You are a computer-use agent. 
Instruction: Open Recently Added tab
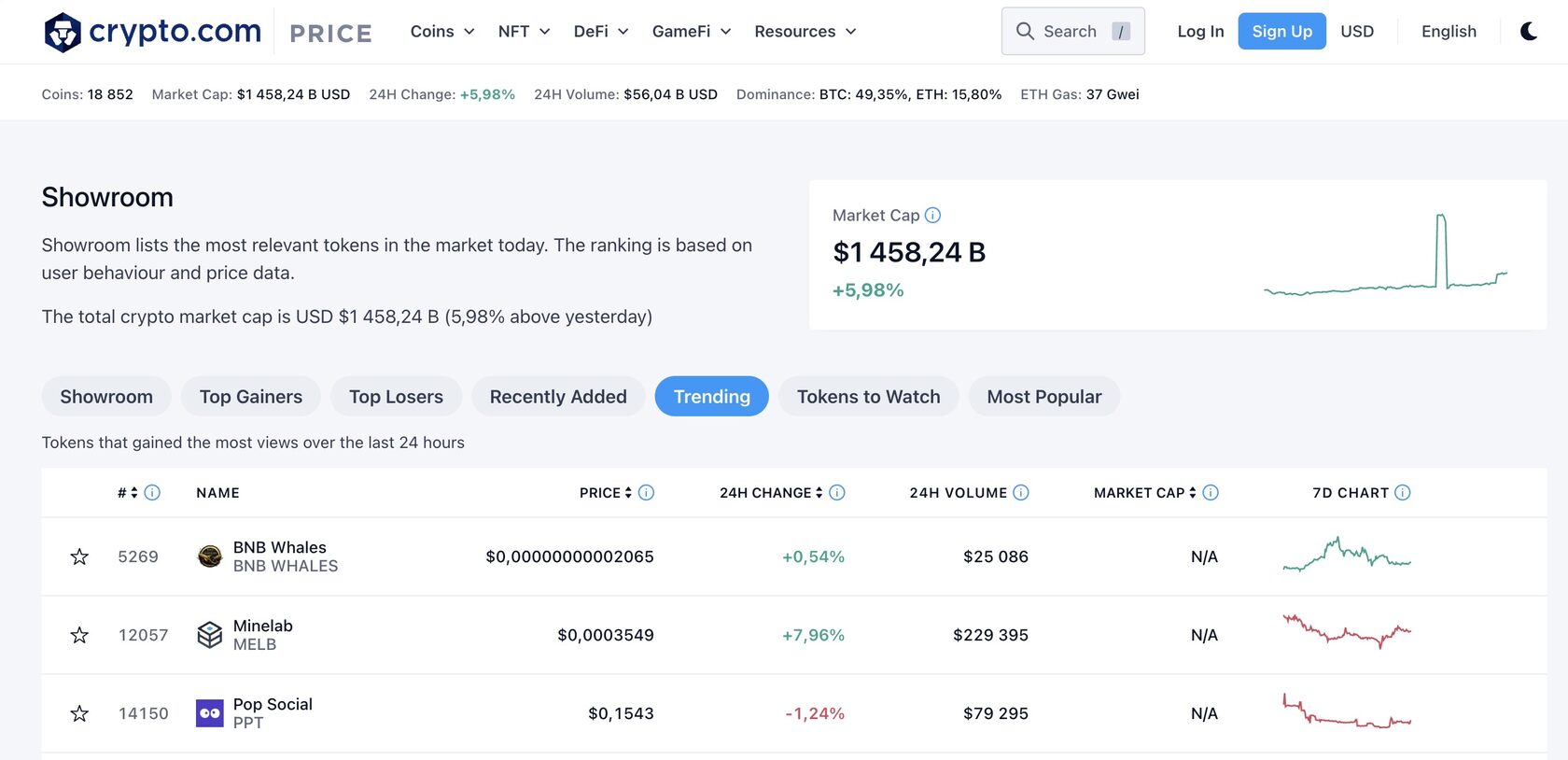(558, 397)
